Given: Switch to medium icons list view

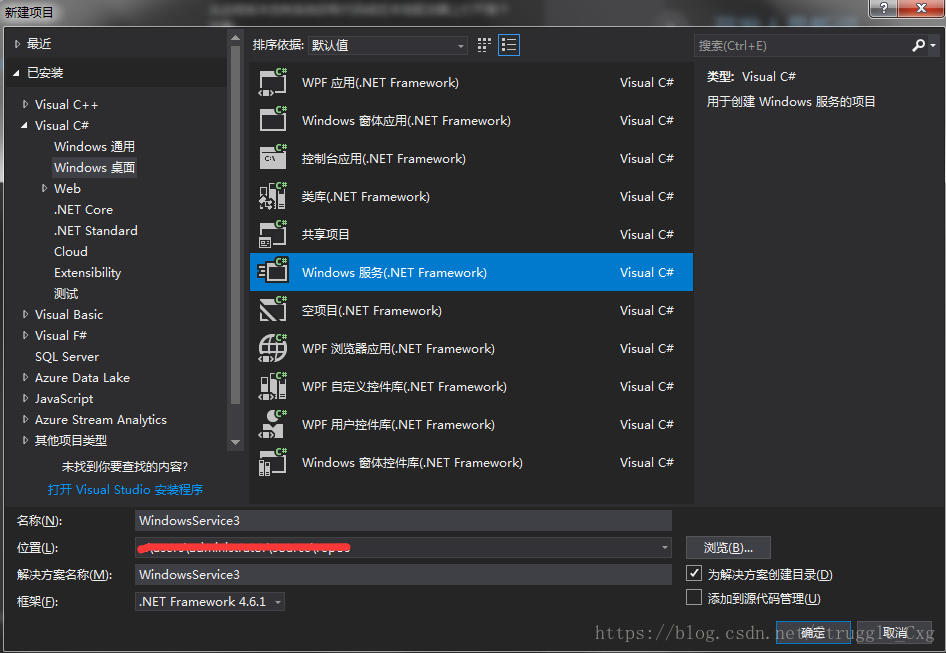Looking at the screenshot, I should pyautogui.click(x=509, y=45).
